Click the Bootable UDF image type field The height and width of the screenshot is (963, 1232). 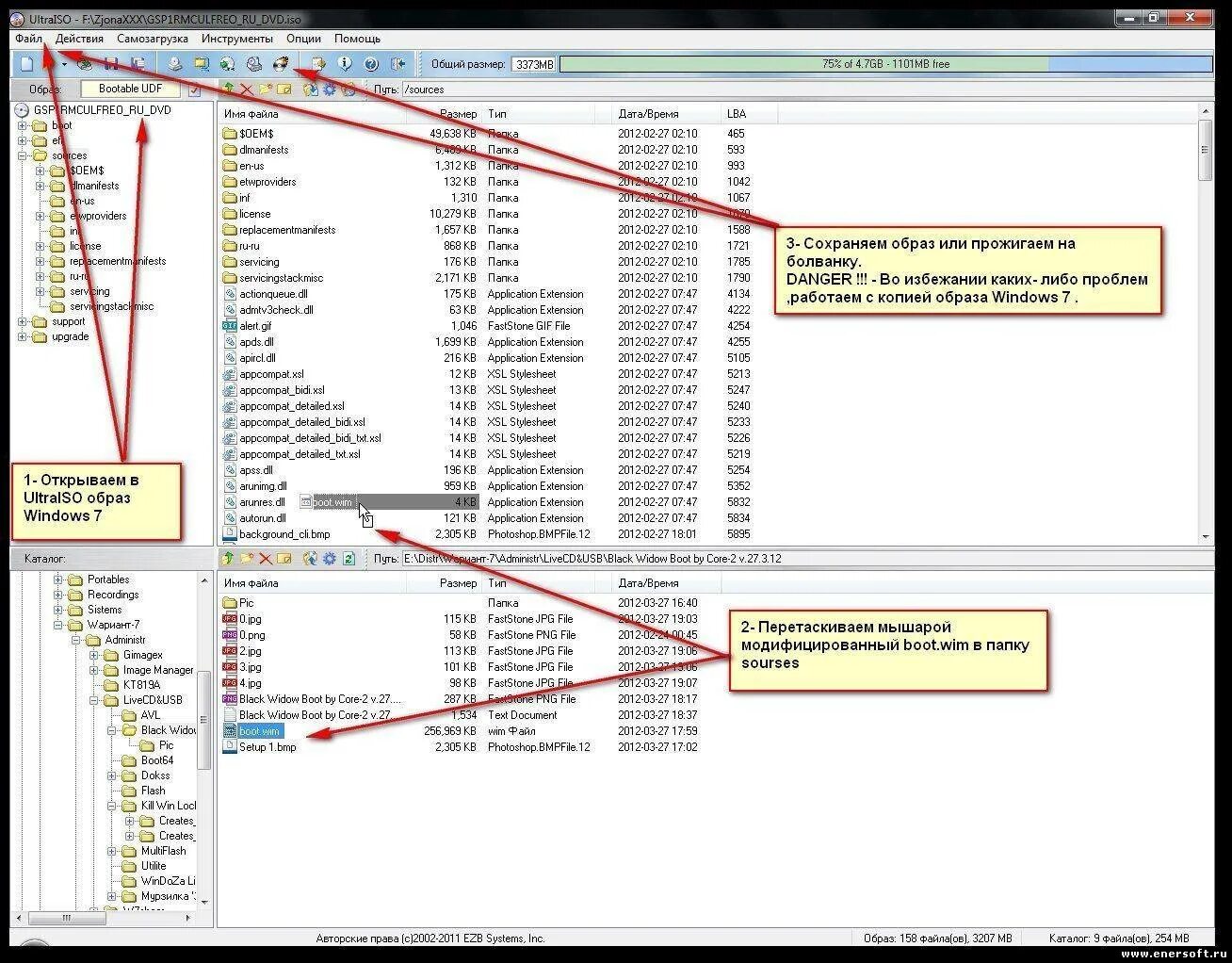click(131, 90)
